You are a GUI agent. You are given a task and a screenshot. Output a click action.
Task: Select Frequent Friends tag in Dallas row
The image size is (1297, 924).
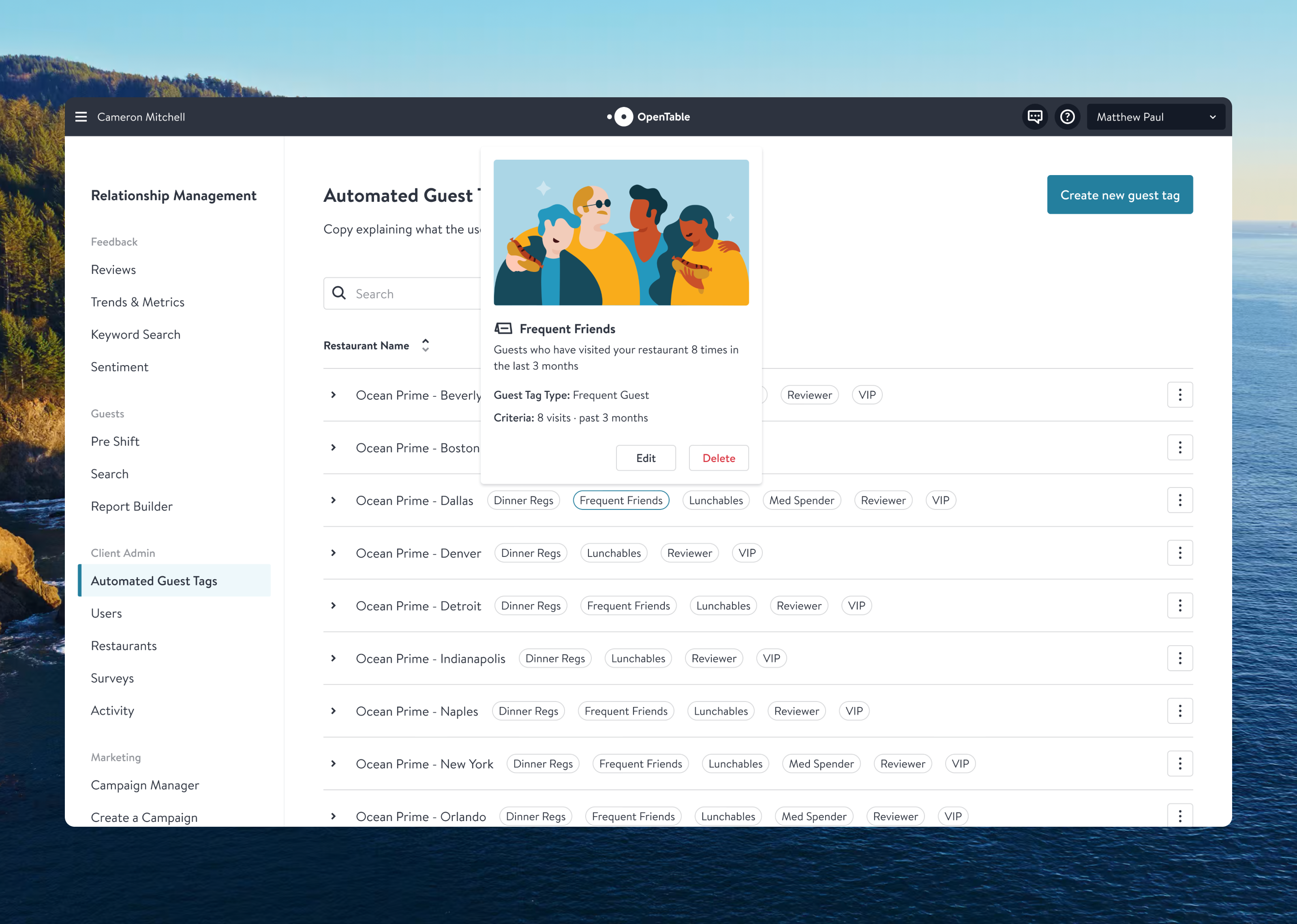pyautogui.click(x=621, y=500)
